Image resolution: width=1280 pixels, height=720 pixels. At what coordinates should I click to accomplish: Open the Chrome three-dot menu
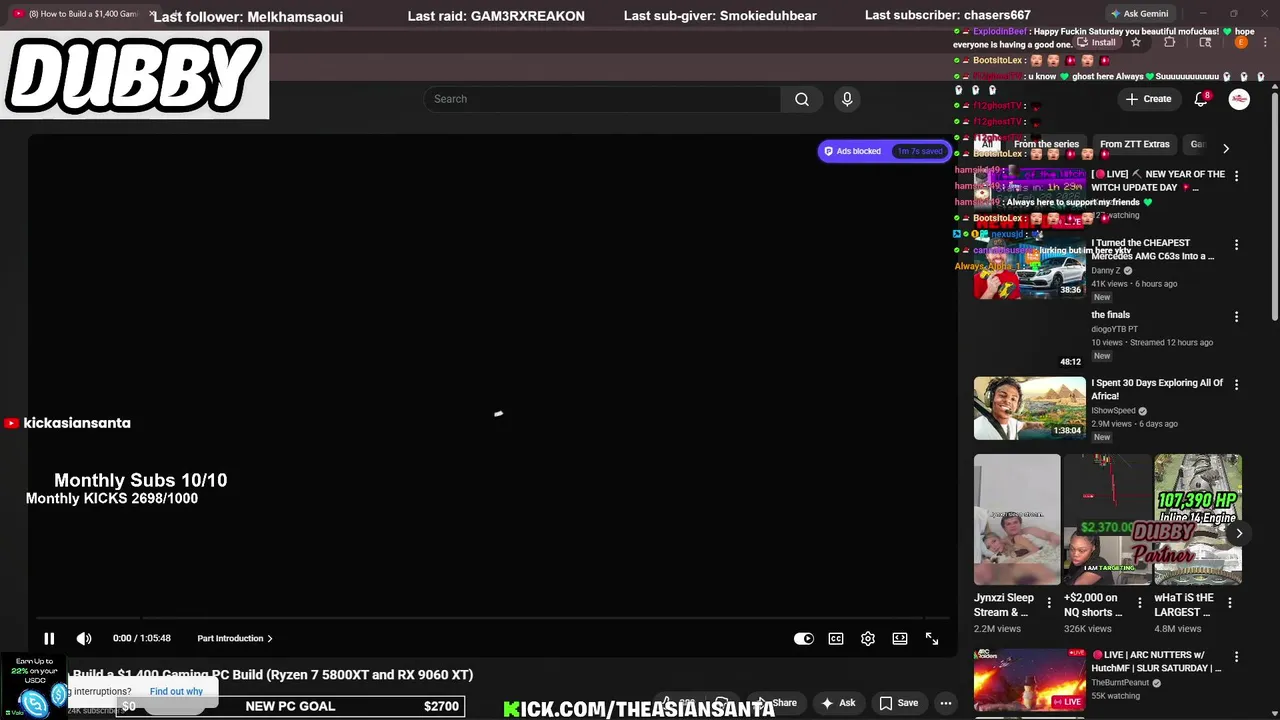(1265, 43)
